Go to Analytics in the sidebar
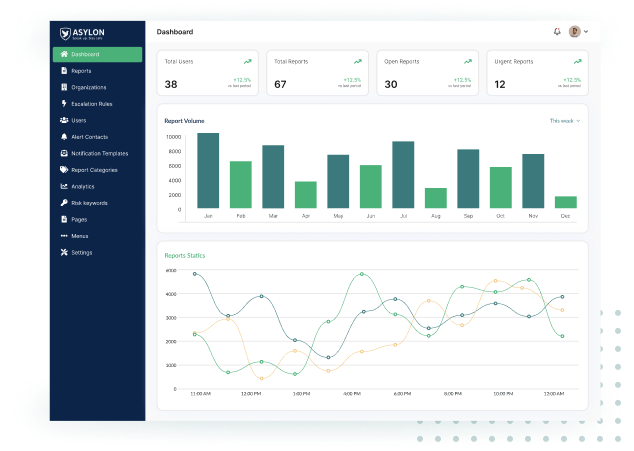634x451 pixels. (x=82, y=186)
